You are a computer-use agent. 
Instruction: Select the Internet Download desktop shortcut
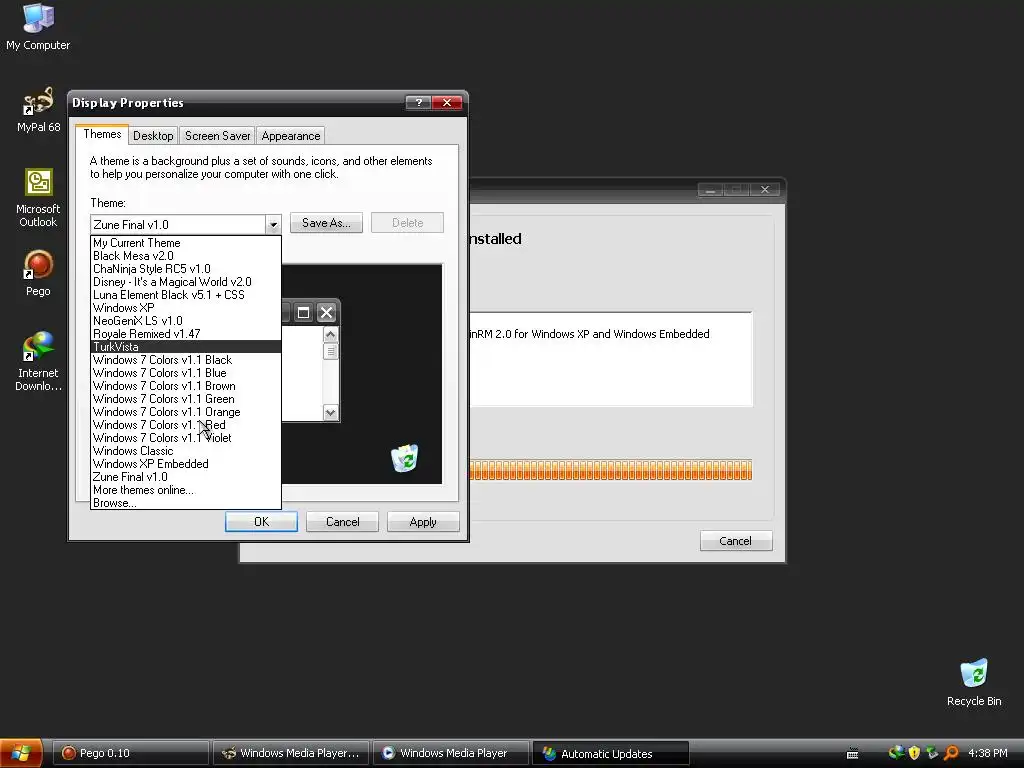click(38, 361)
